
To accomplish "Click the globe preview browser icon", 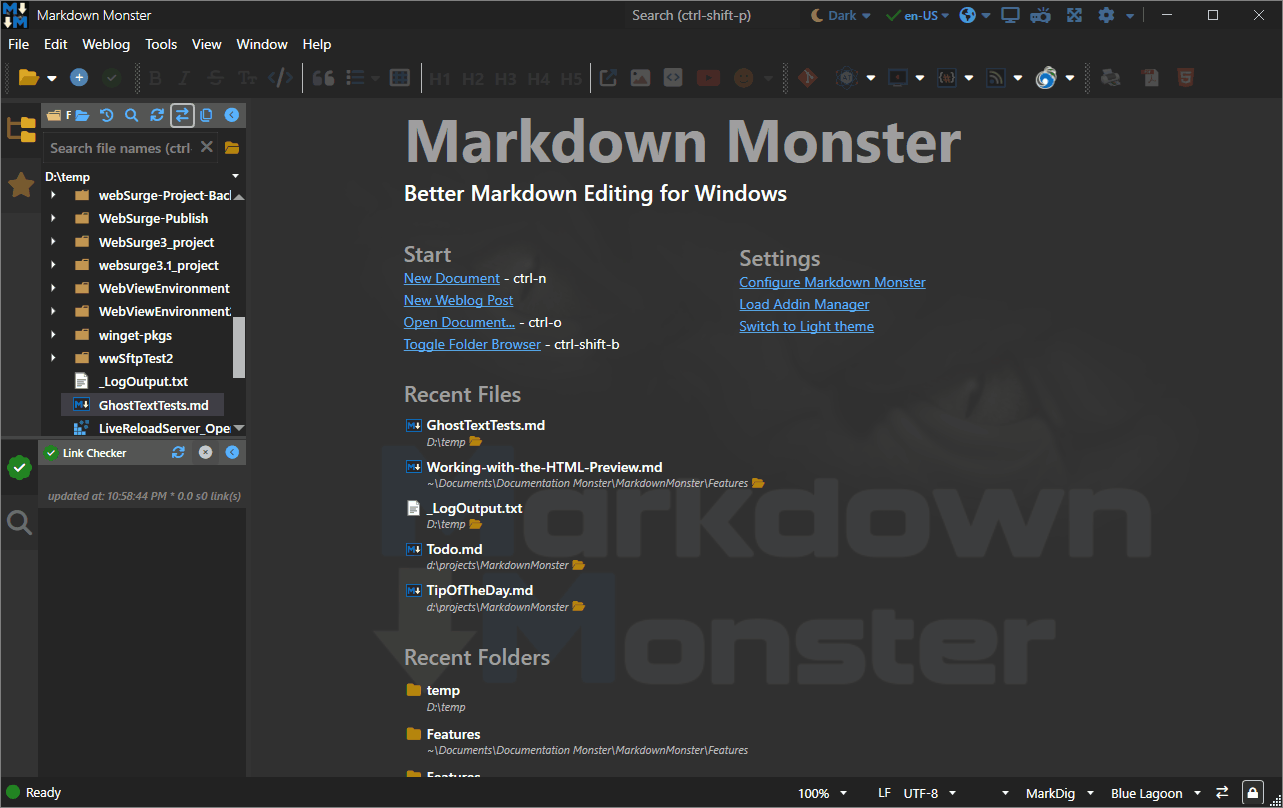I will coord(967,15).
